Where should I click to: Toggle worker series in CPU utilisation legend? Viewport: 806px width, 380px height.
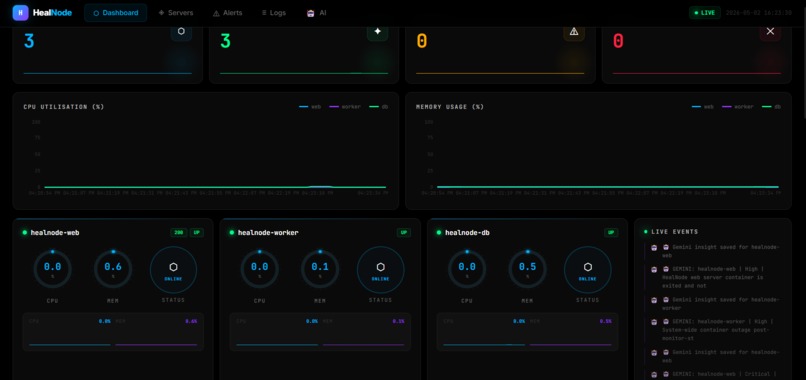[x=345, y=107]
